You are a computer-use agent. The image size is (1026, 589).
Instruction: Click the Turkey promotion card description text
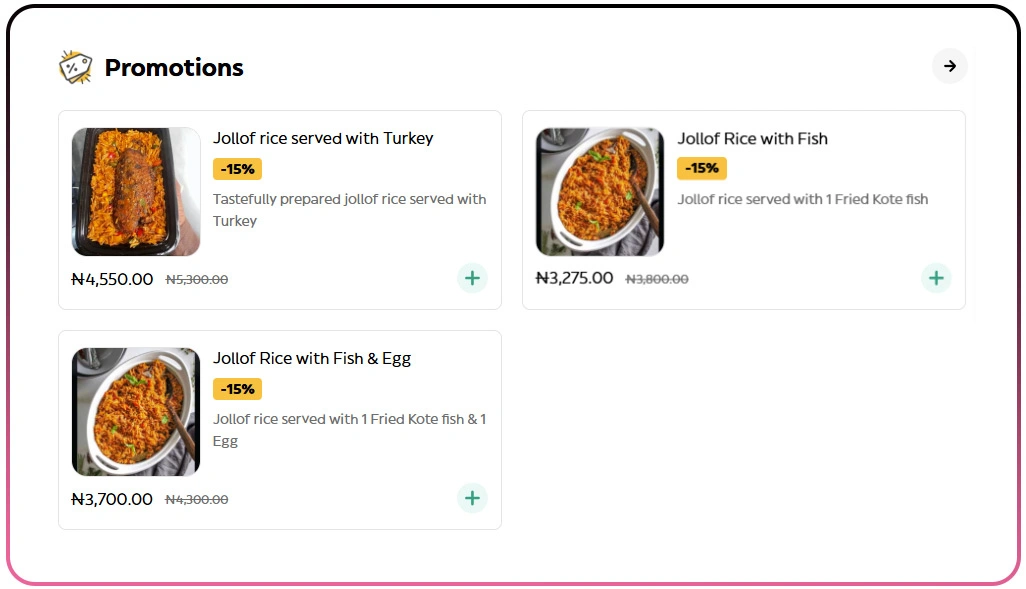tap(350, 209)
